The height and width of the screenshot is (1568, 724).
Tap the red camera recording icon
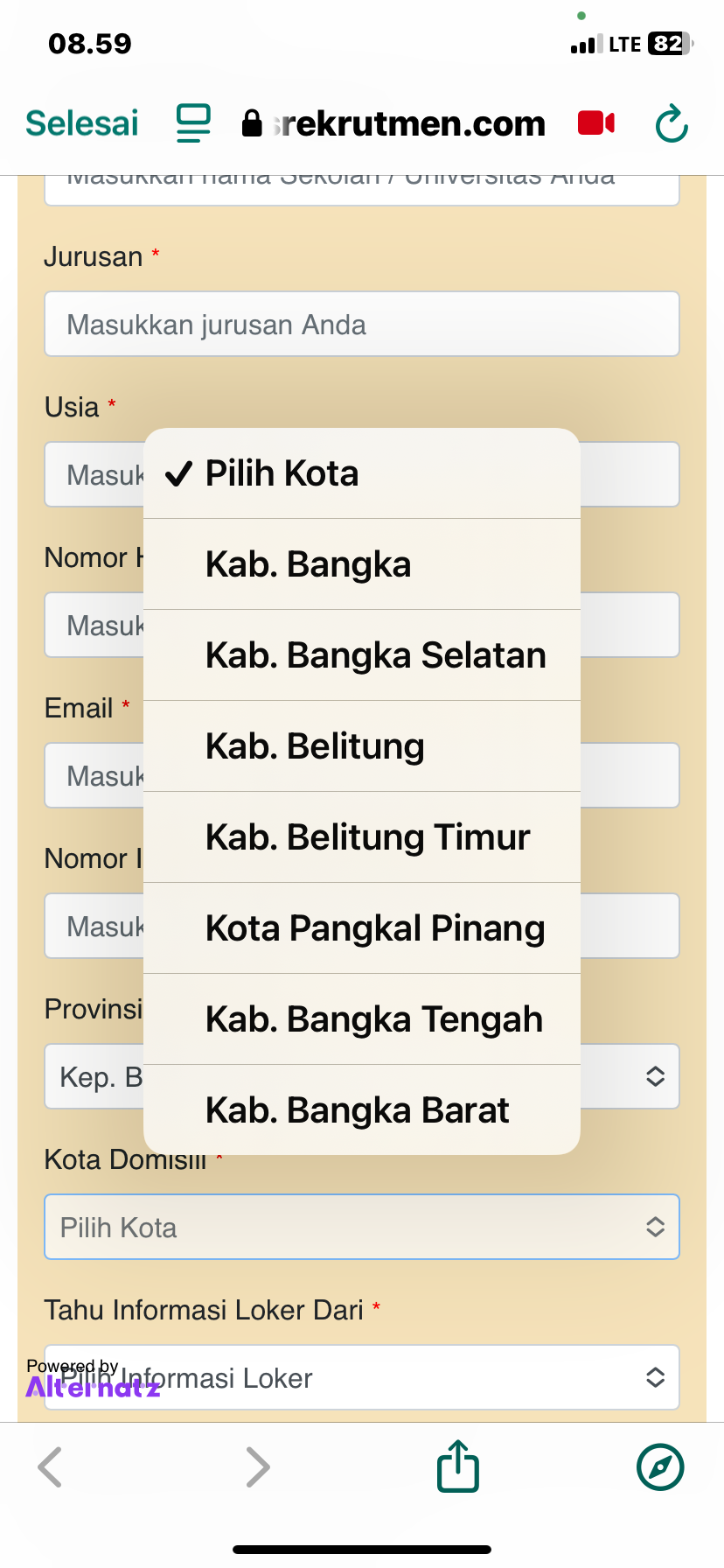(596, 123)
